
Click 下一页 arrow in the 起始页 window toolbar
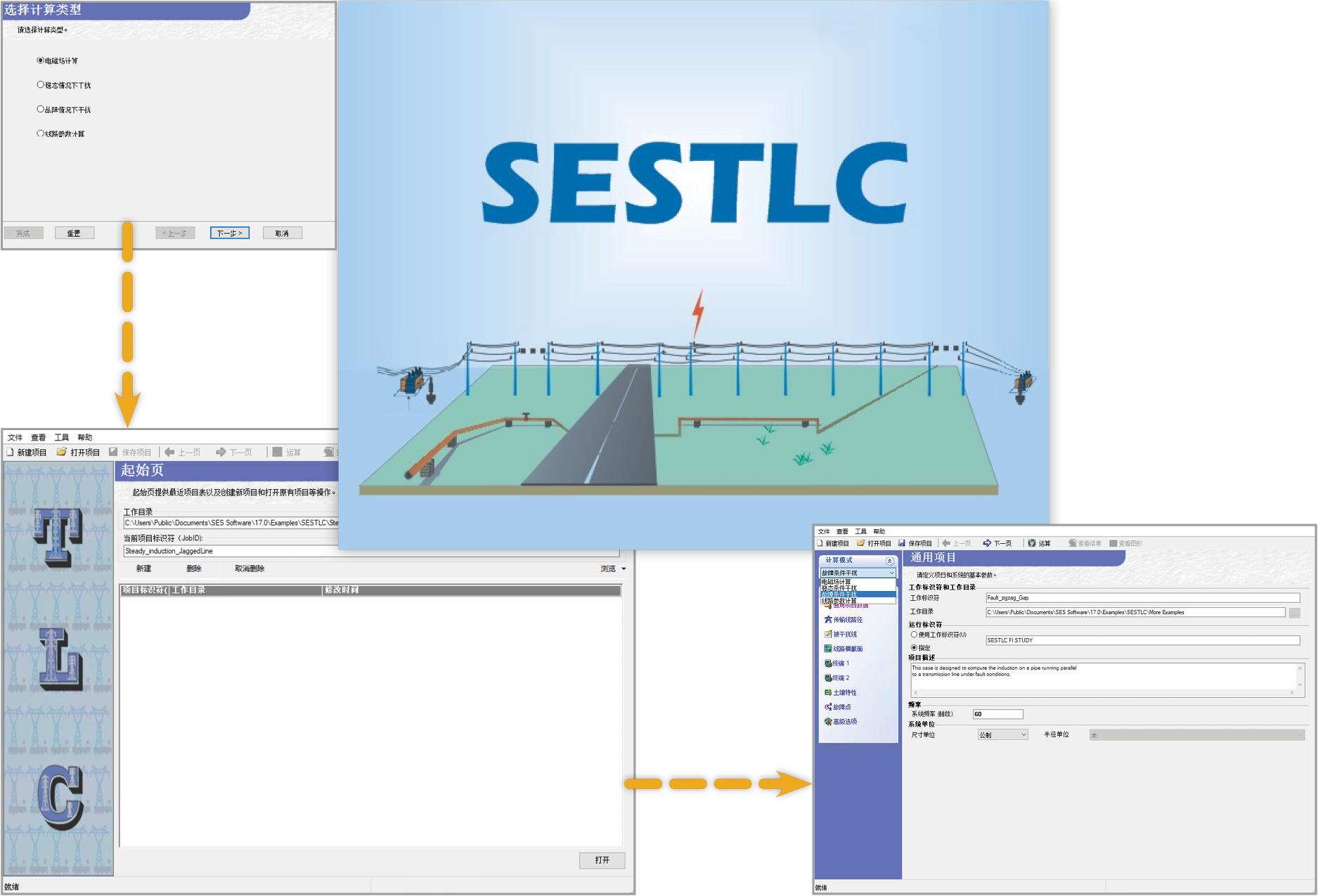(x=221, y=452)
